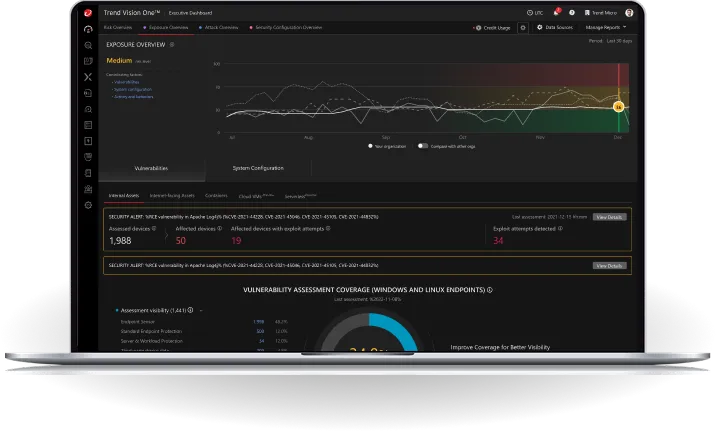Open the settings gear beside Credit Usage
The width and height of the screenshot is (716, 432).
point(523,28)
